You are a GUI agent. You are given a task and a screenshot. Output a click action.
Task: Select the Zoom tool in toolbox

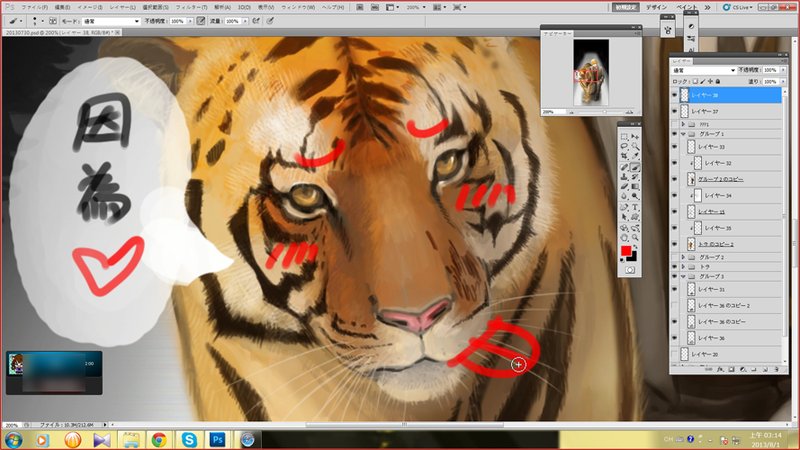[635, 237]
